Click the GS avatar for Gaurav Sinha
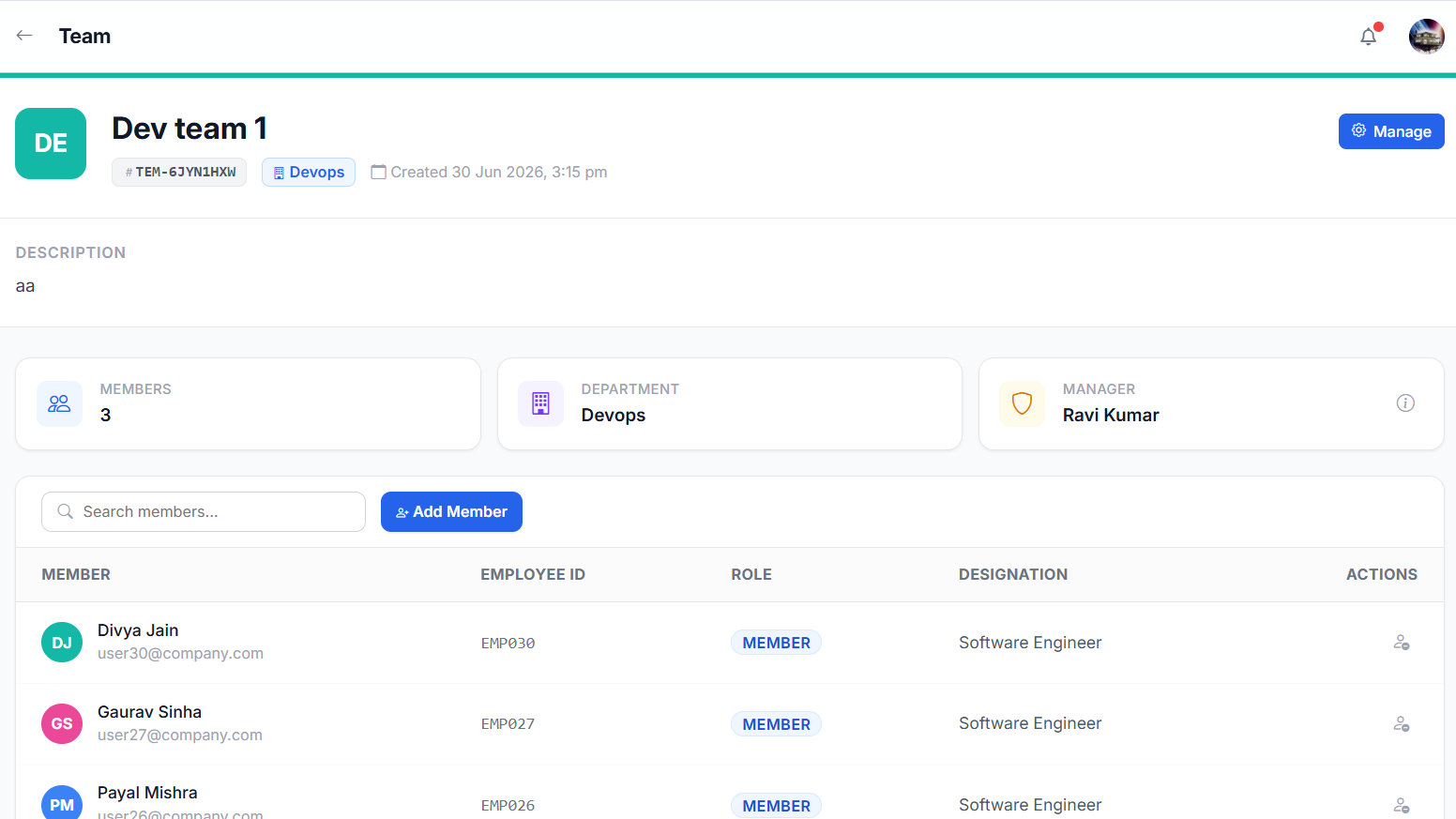The height and width of the screenshot is (819, 1456). pyautogui.click(x=62, y=723)
